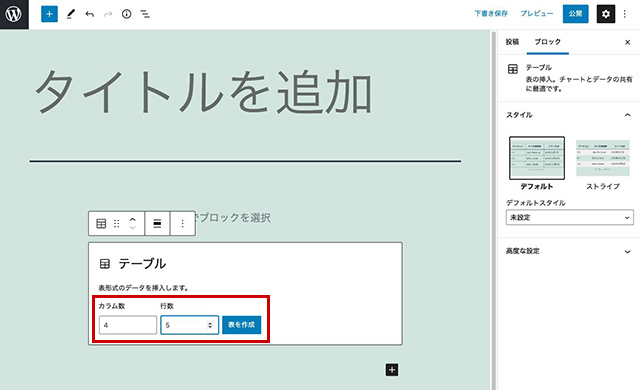Open the list view outline icon

pos(145,14)
